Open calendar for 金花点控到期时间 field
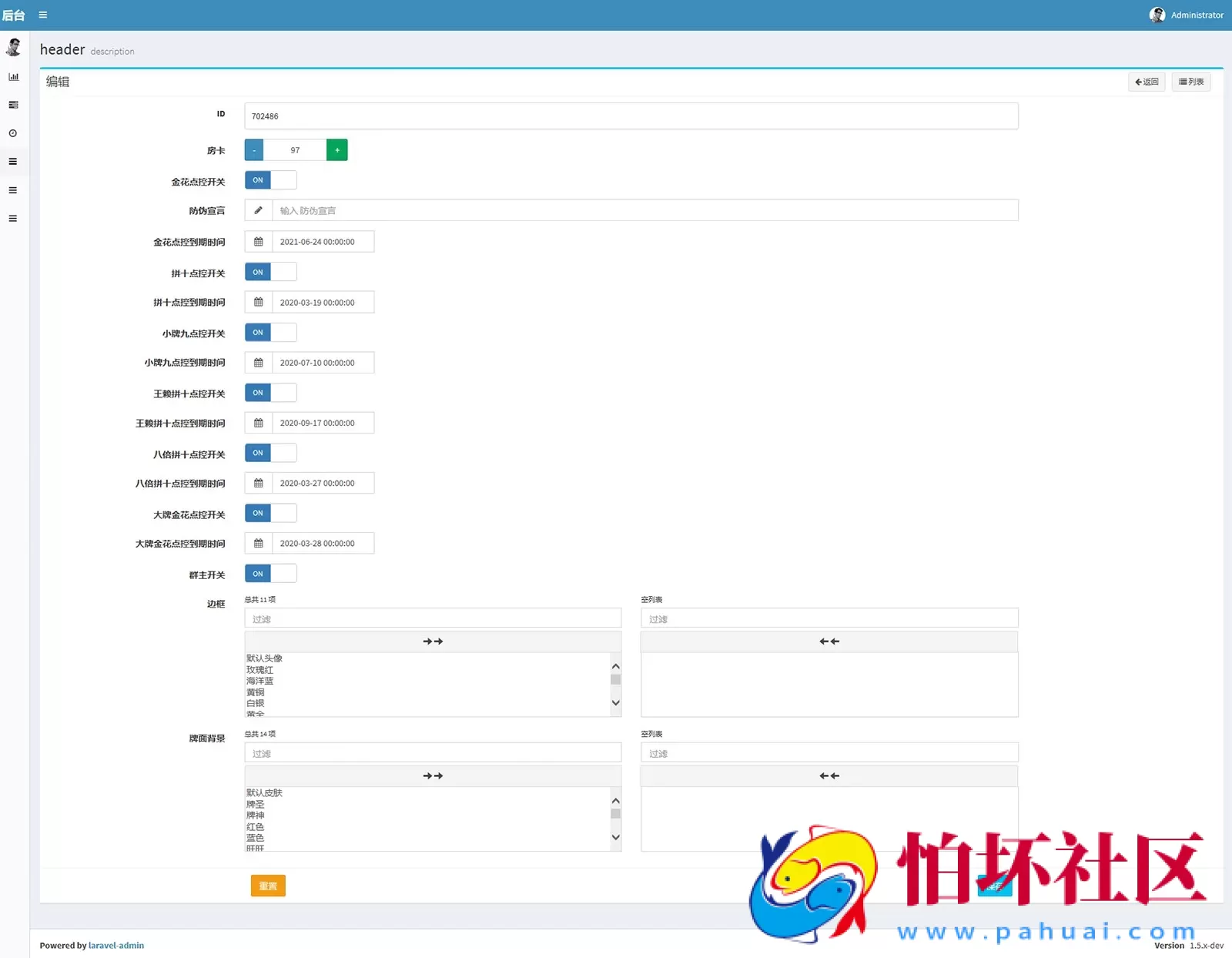The image size is (1232, 958). [x=258, y=241]
